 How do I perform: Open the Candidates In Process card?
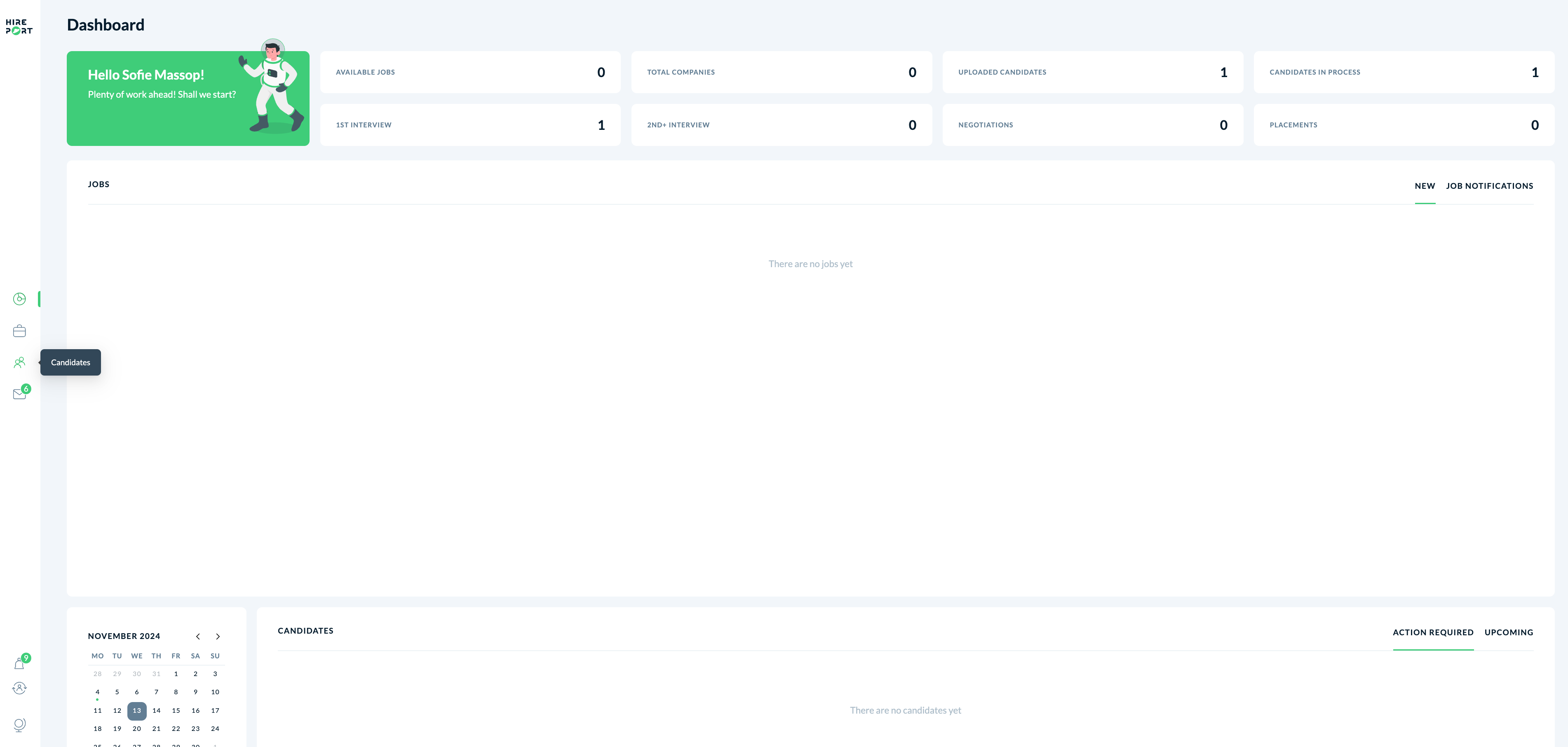click(x=1404, y=73)
